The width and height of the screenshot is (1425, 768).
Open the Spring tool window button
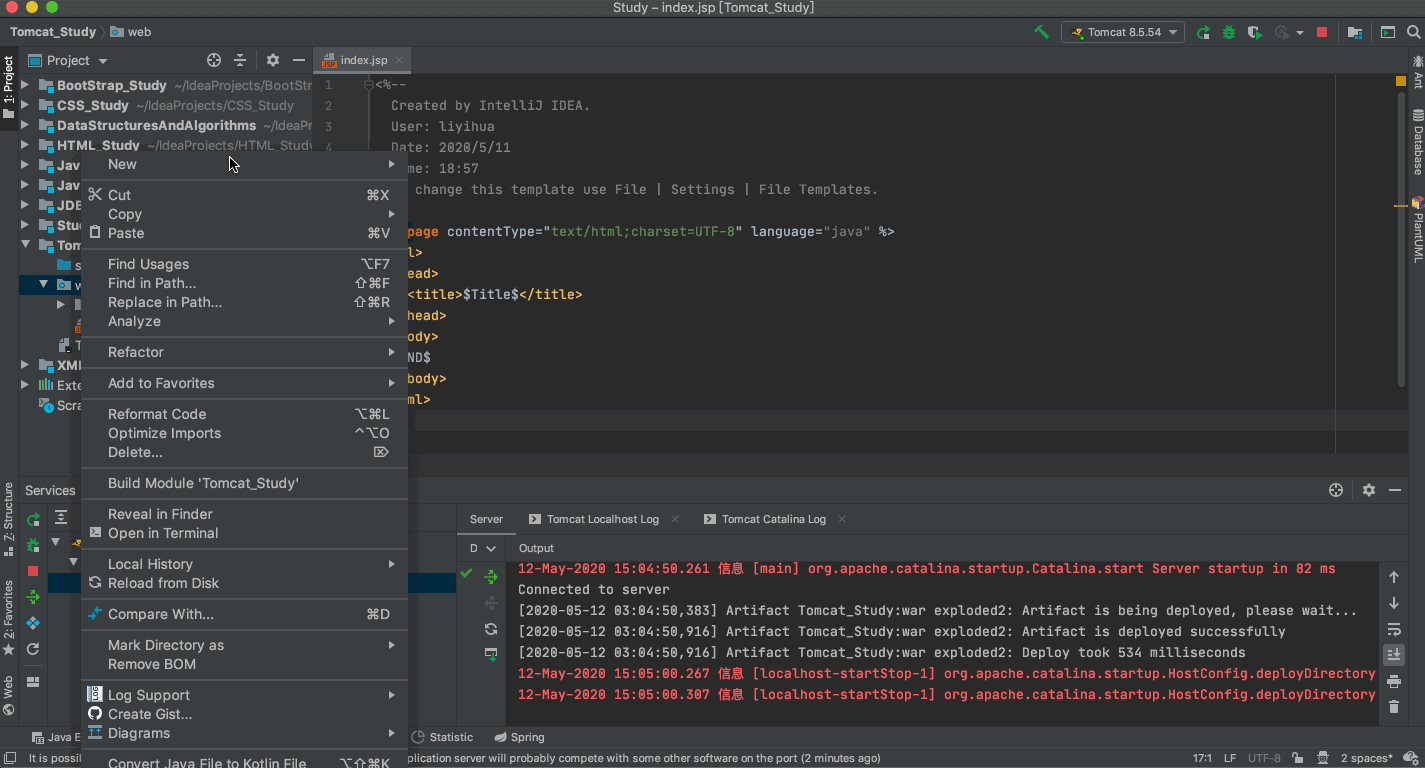pos(518,737)
